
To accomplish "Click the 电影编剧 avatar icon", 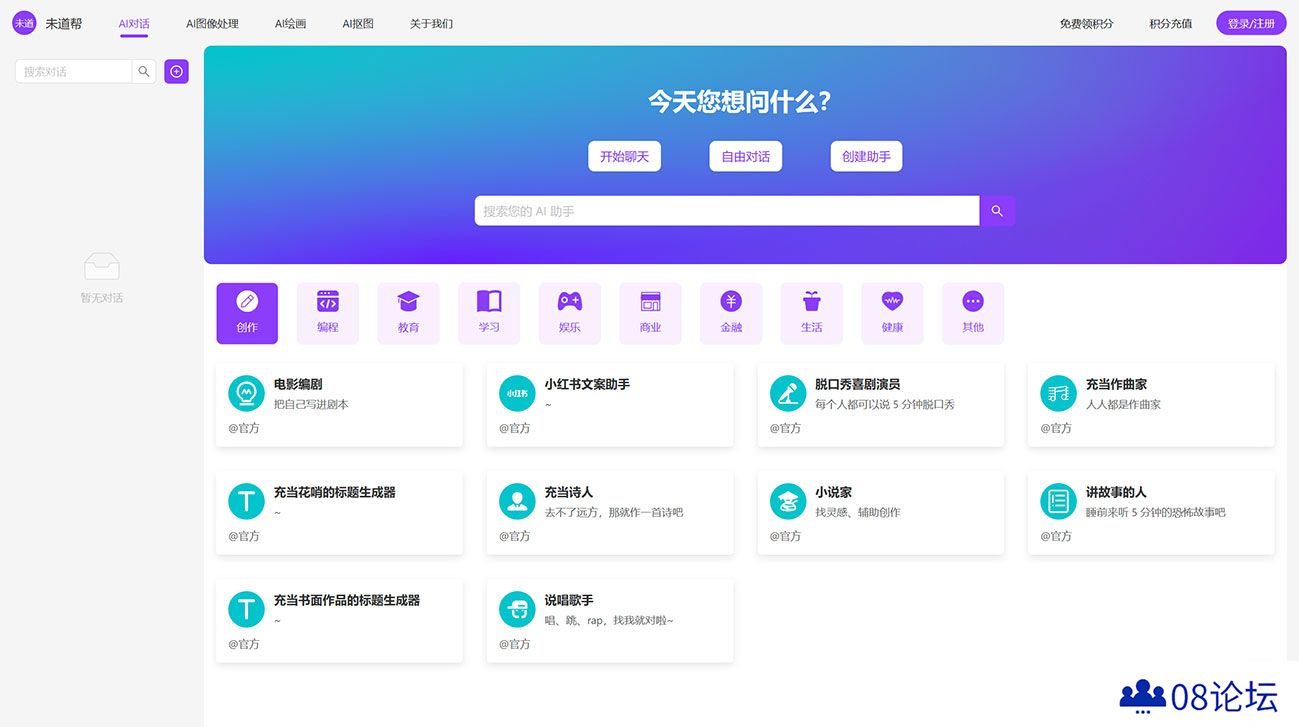I will (x=246, y=393).
